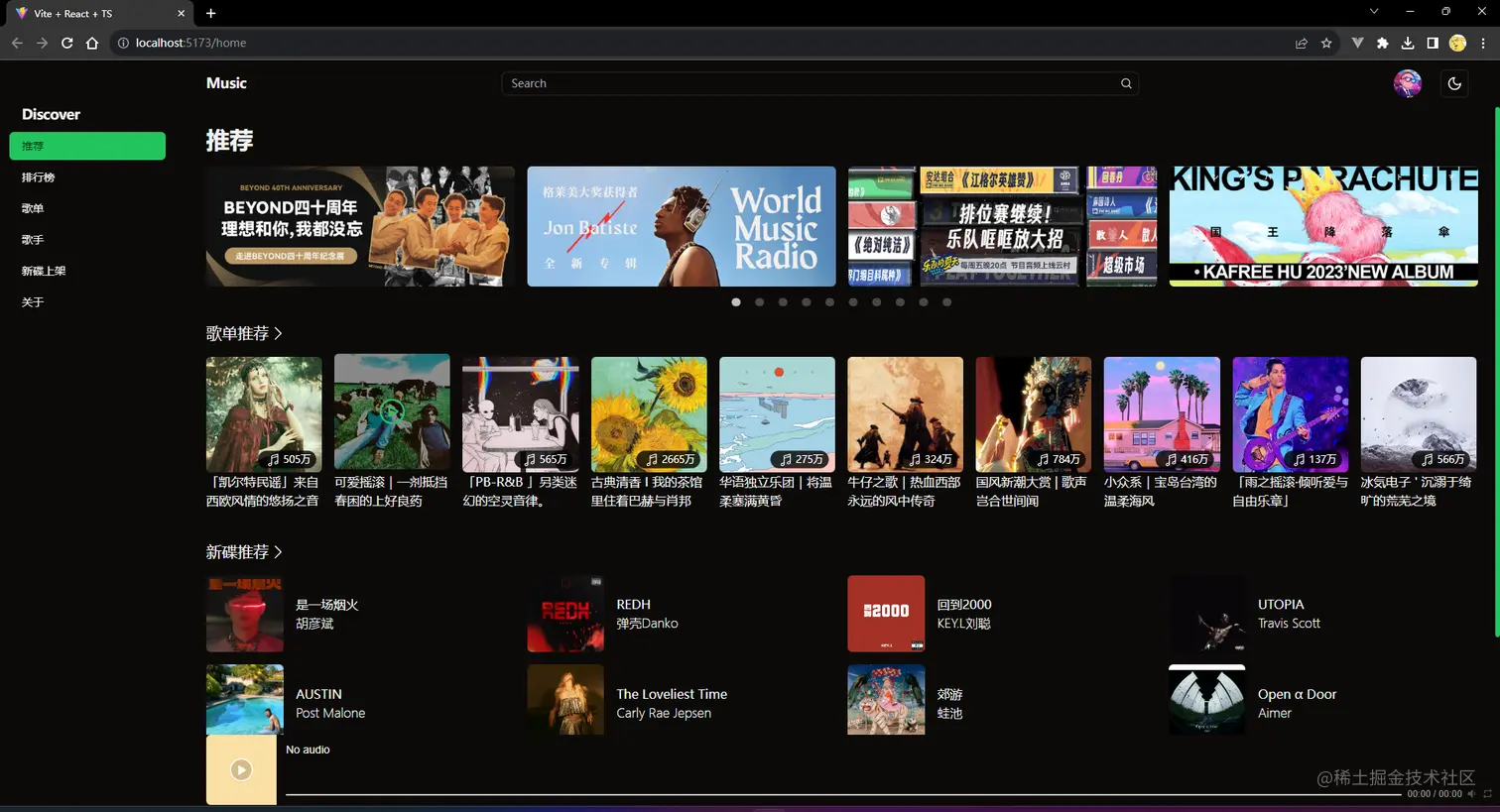Open the 古典清香 sunflower playlist cover
This screenshot has width=1500, height=812.
tap(649, 414)
